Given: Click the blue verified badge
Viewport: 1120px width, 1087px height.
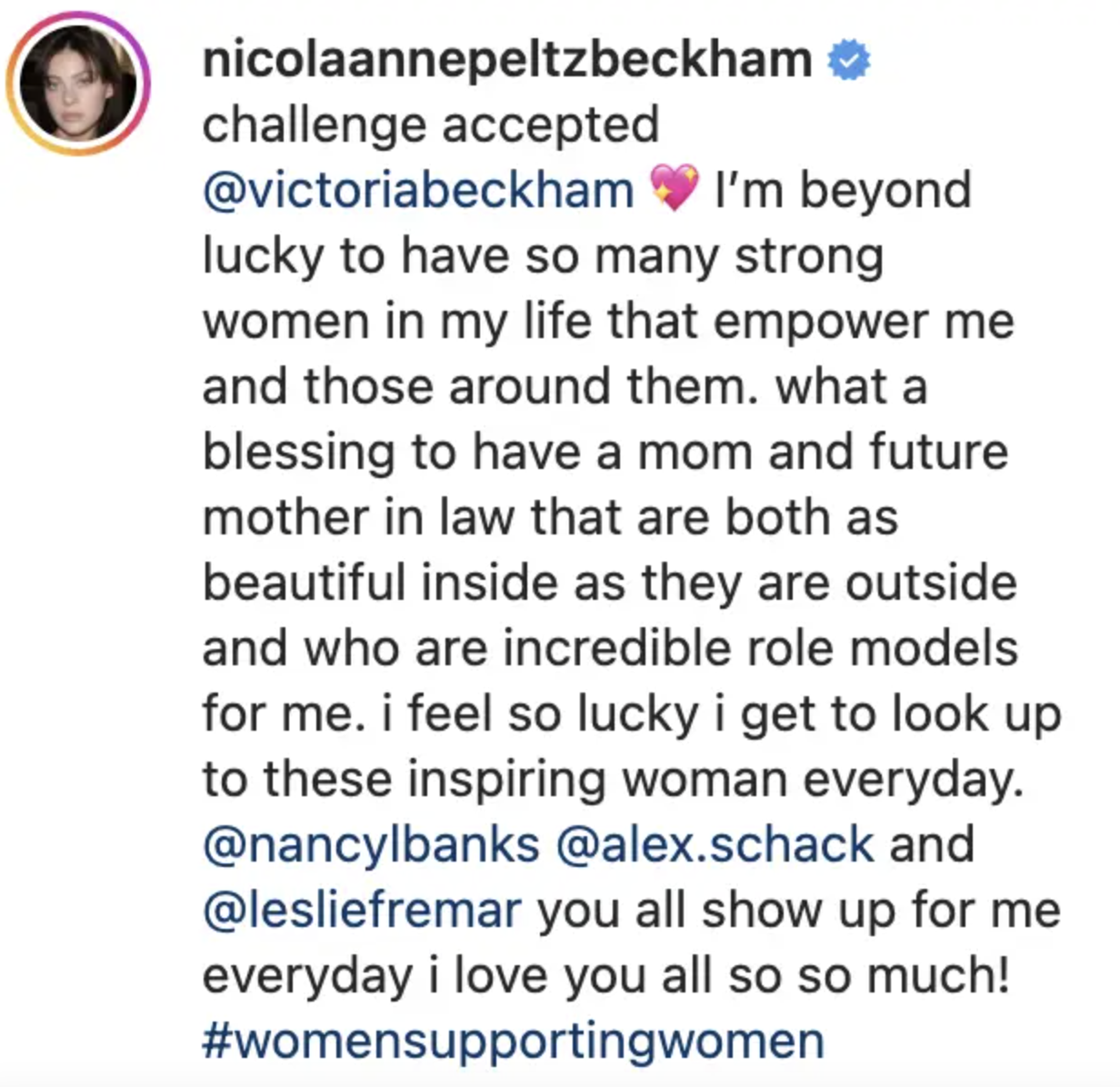Looking at the screenshot, I should pos(849,61).
